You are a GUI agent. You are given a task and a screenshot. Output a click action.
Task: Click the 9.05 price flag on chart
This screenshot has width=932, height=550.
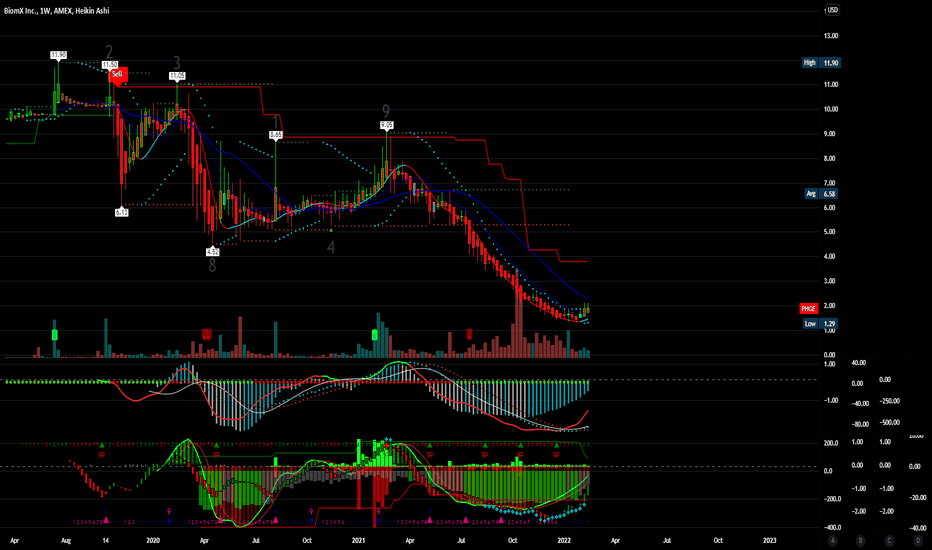pos(387,125)
